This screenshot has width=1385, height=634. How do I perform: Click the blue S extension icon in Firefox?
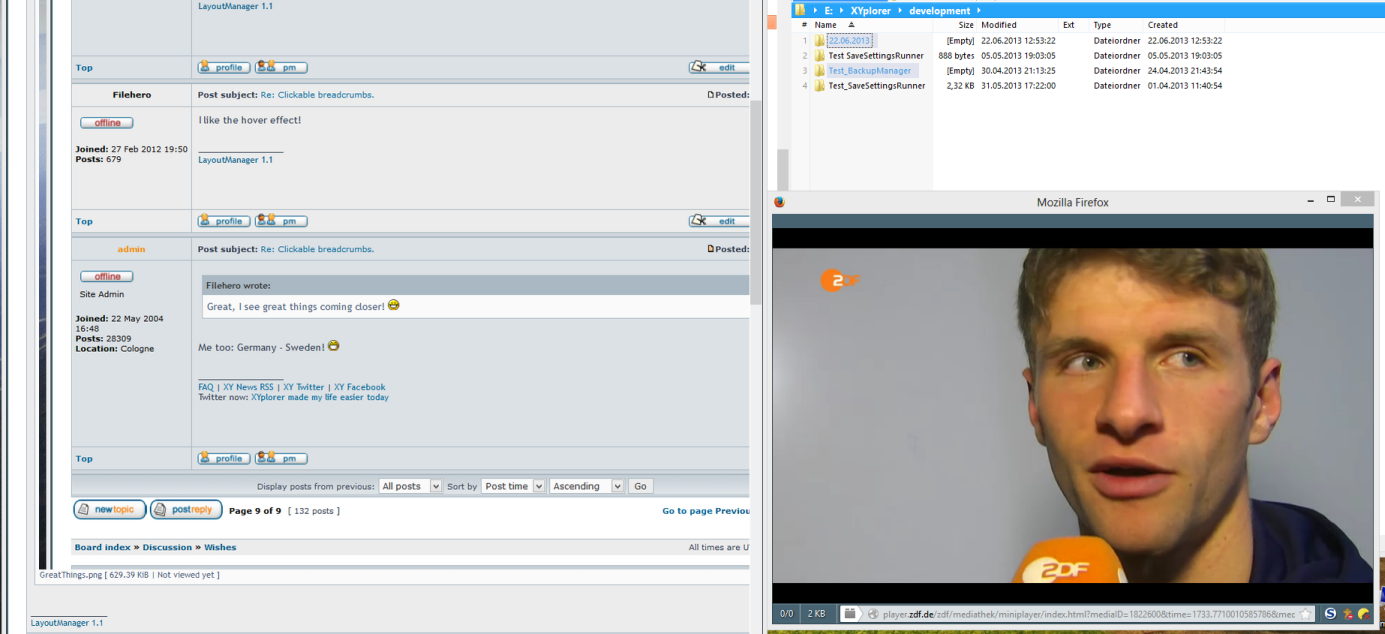[x=1331, y=614]
